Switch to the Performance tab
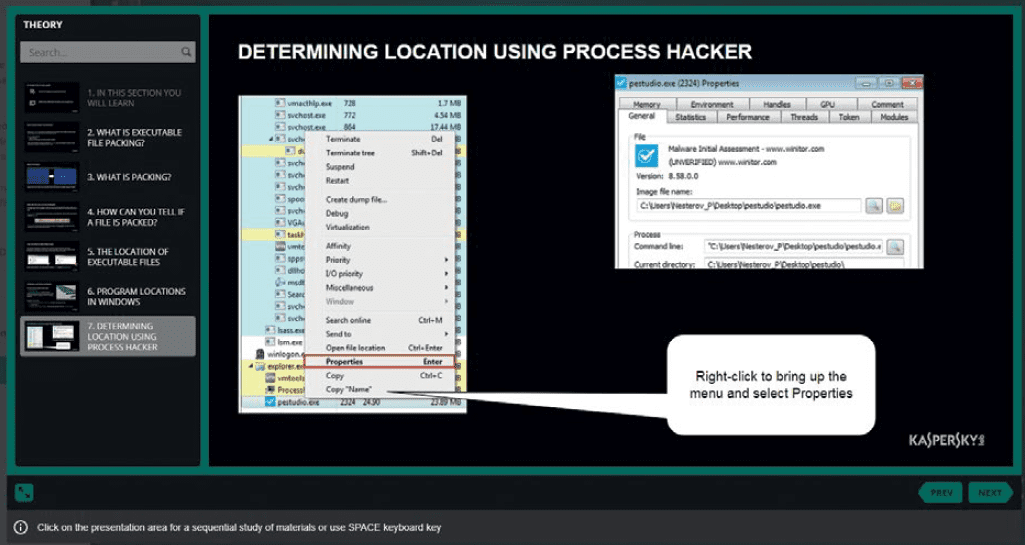The image size is (1025, 545). tap(747, 118)
